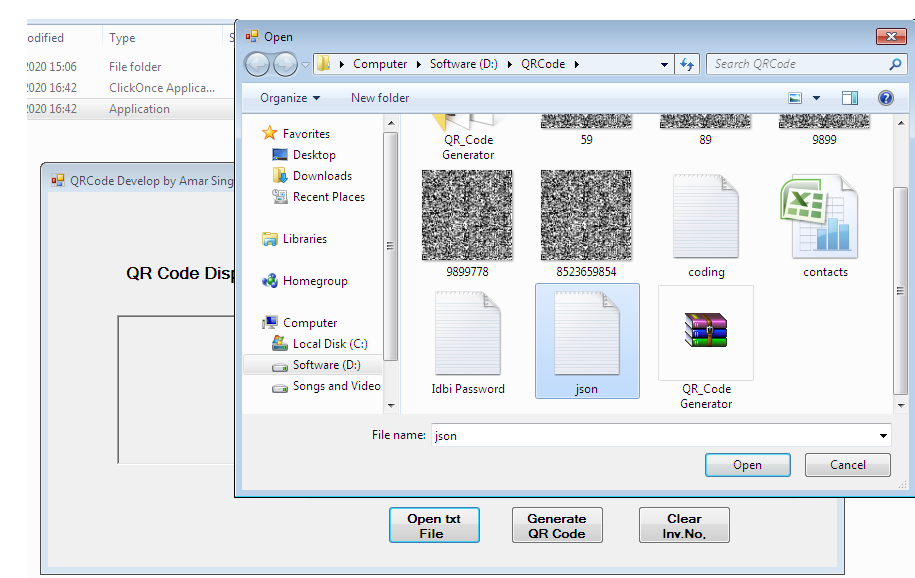This screenshot has width=915, height=578.
Task: Click the Back navigation arrow in Open dialog
Action: click(x=257, y=64)
